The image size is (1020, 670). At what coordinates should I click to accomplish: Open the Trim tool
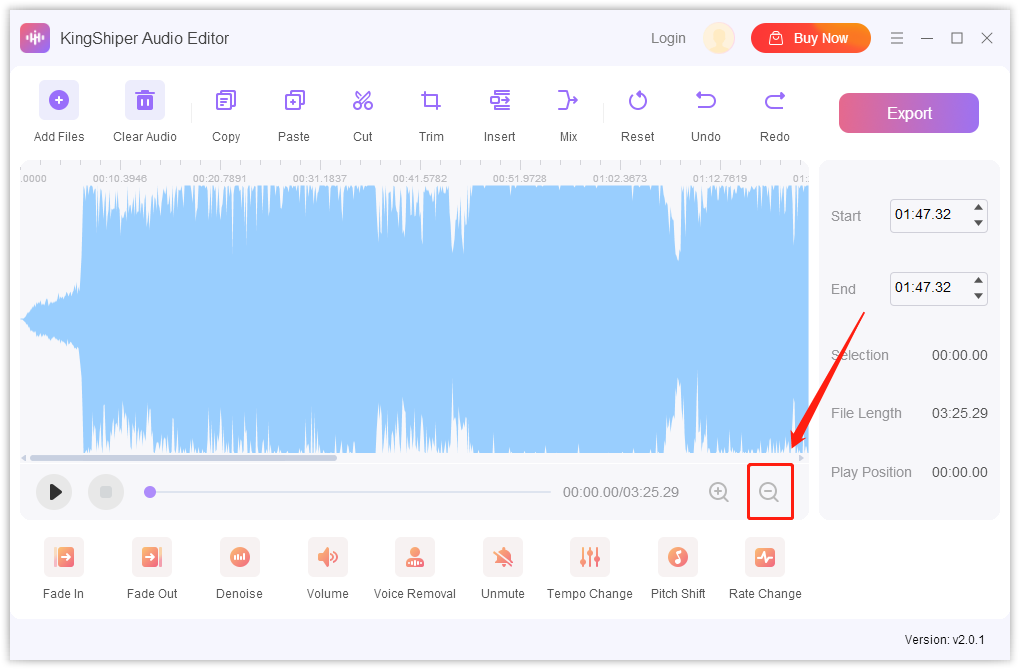click(x=430, y=110)
